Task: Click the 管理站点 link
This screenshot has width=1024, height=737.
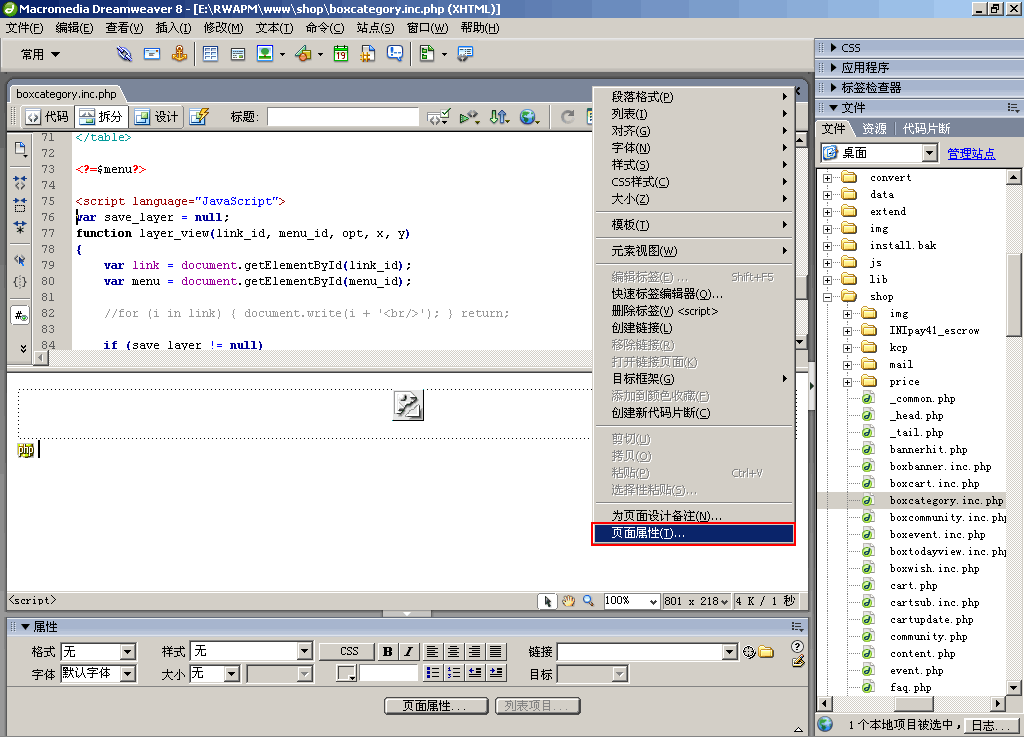Action: 971,153
